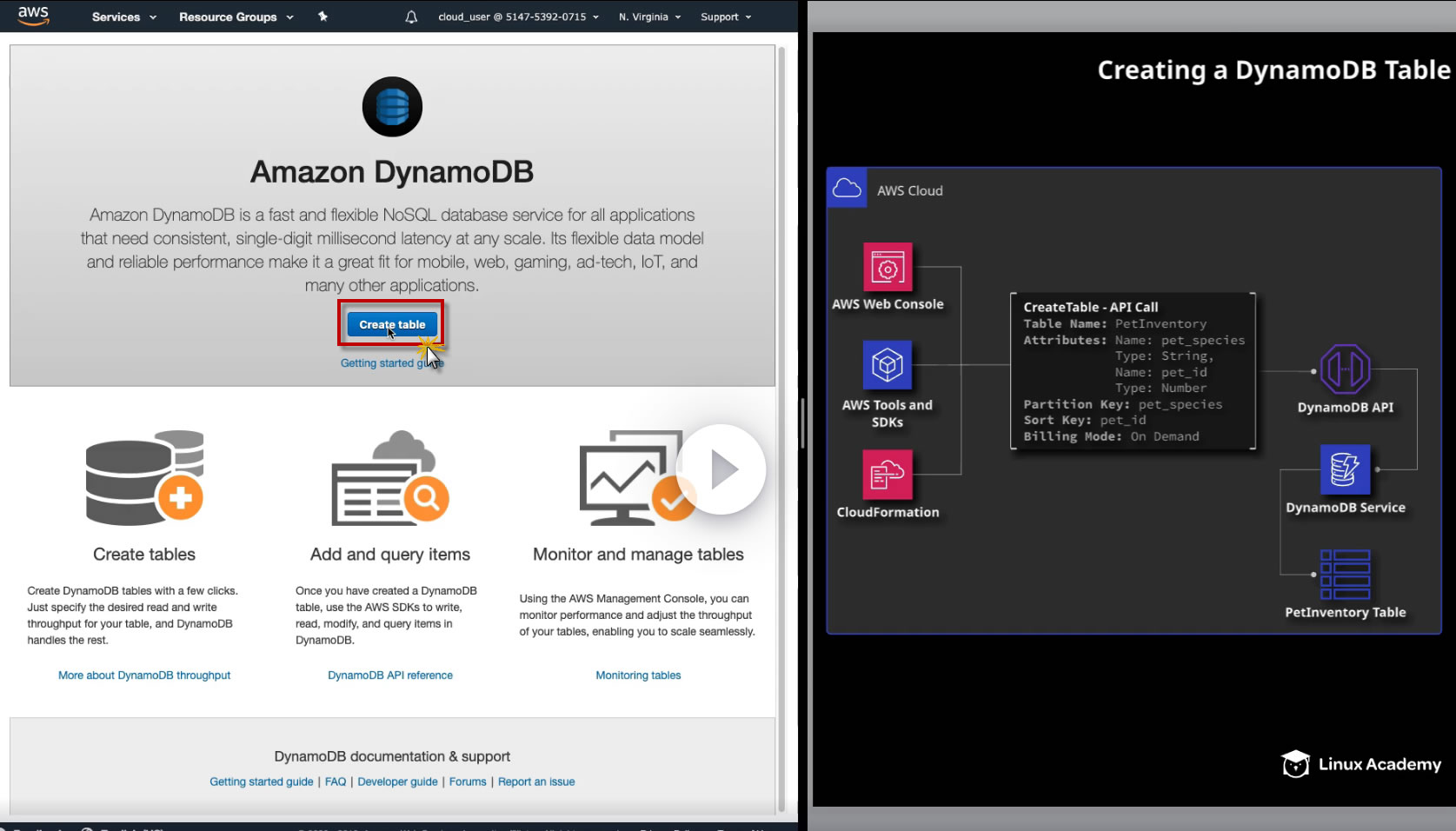The image size is (1456, 831).
Task: Click the Add and query items heading
Action: coord(390,555)
